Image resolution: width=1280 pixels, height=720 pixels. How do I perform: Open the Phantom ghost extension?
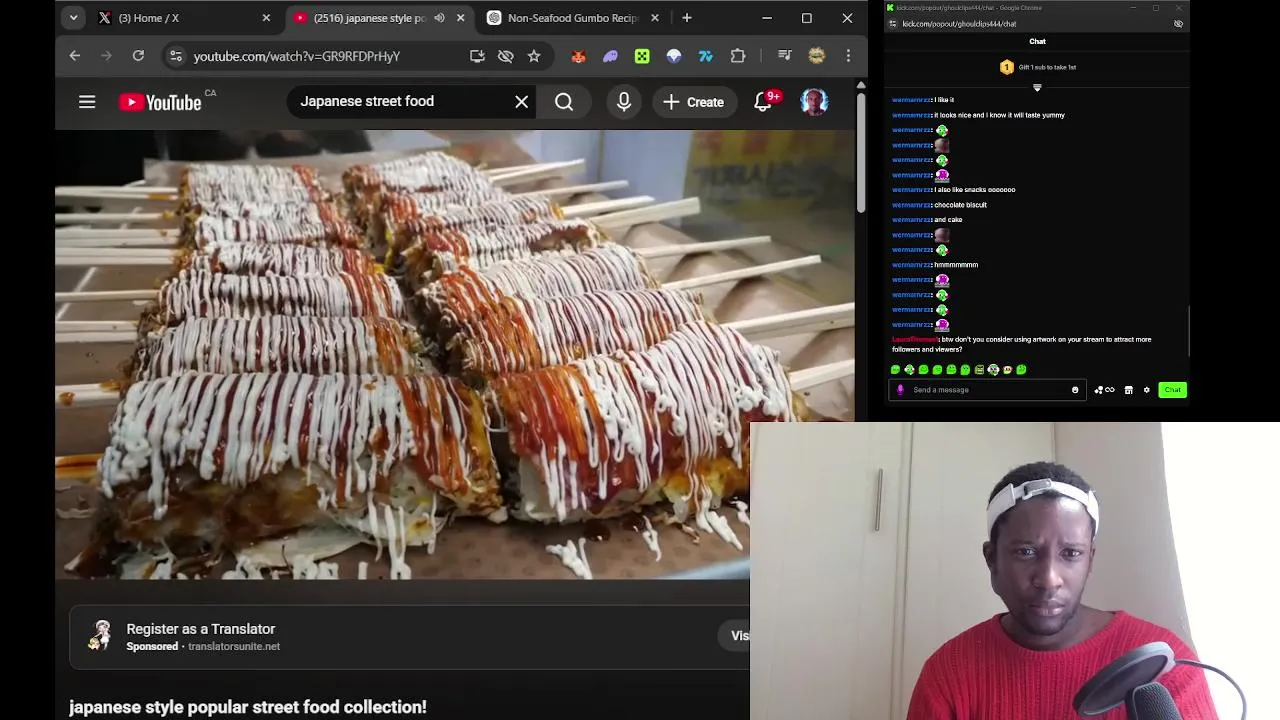pyautogui.click(x=610, y=56)
